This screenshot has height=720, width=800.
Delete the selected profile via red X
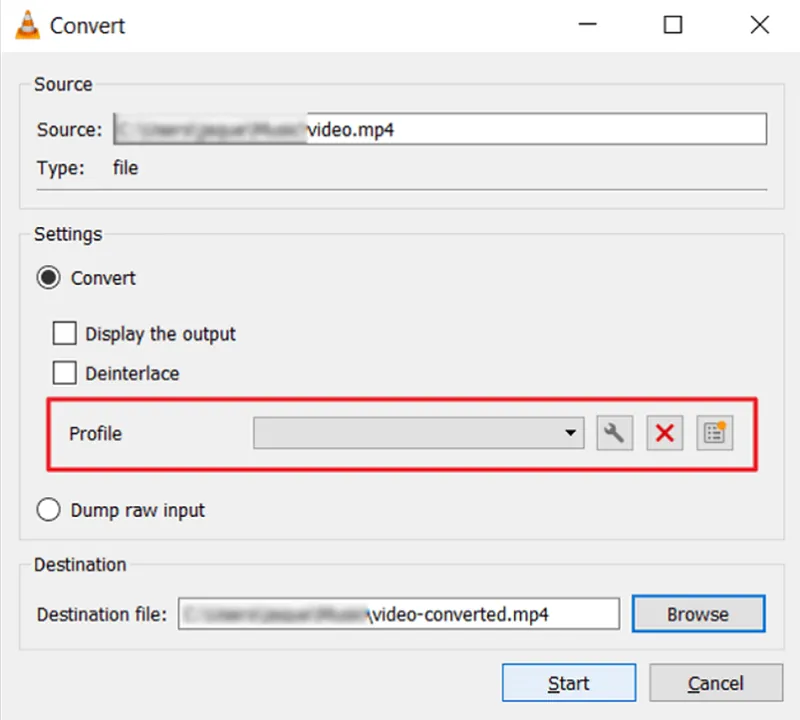coord(664,433)
